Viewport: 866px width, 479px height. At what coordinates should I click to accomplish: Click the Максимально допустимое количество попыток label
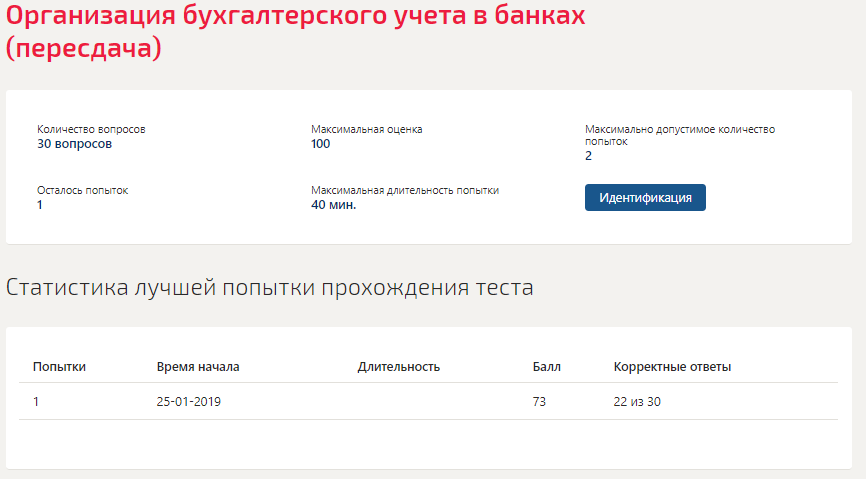point(680,134)
